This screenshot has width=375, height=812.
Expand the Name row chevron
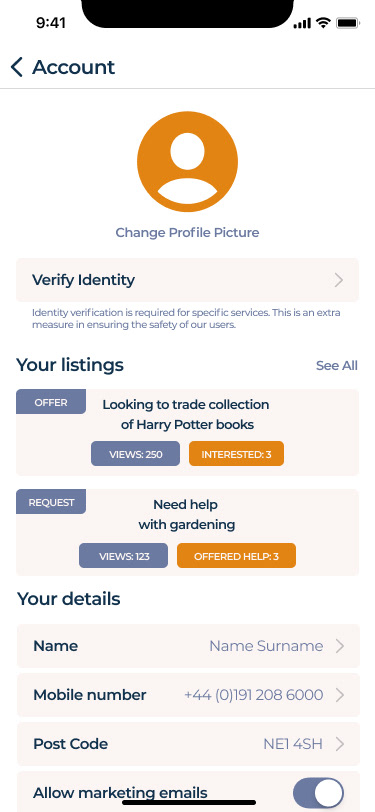340,646
